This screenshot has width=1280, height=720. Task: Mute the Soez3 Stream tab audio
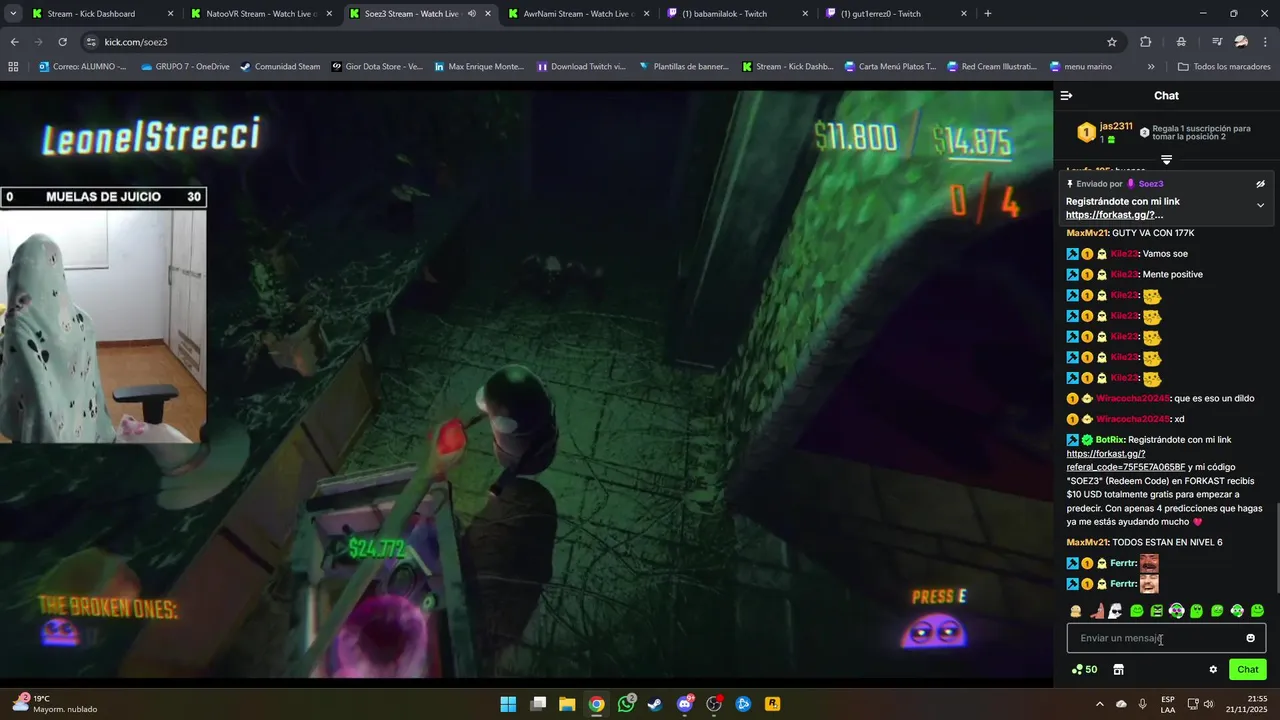(472, 14)
